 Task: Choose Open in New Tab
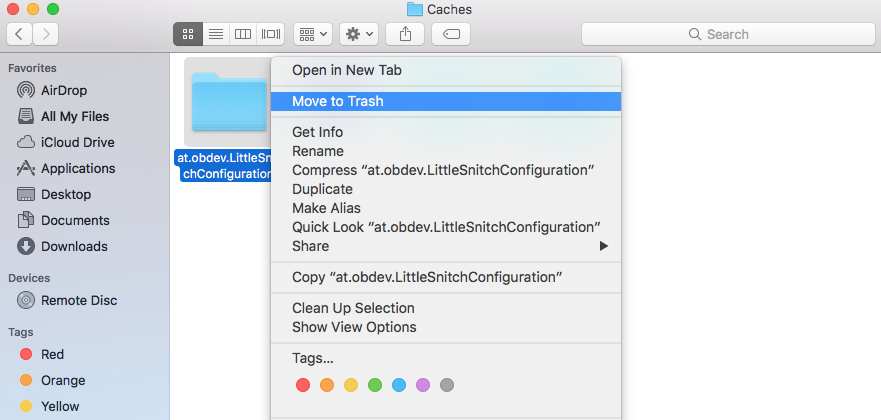[x=446, y=71]
